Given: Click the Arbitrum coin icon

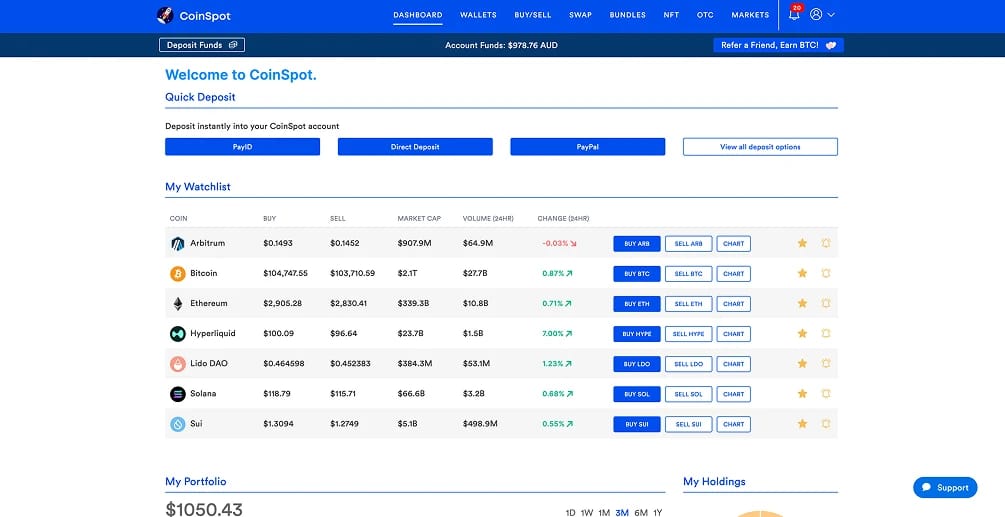Looking at the screenshot, I should pos(178,243).
